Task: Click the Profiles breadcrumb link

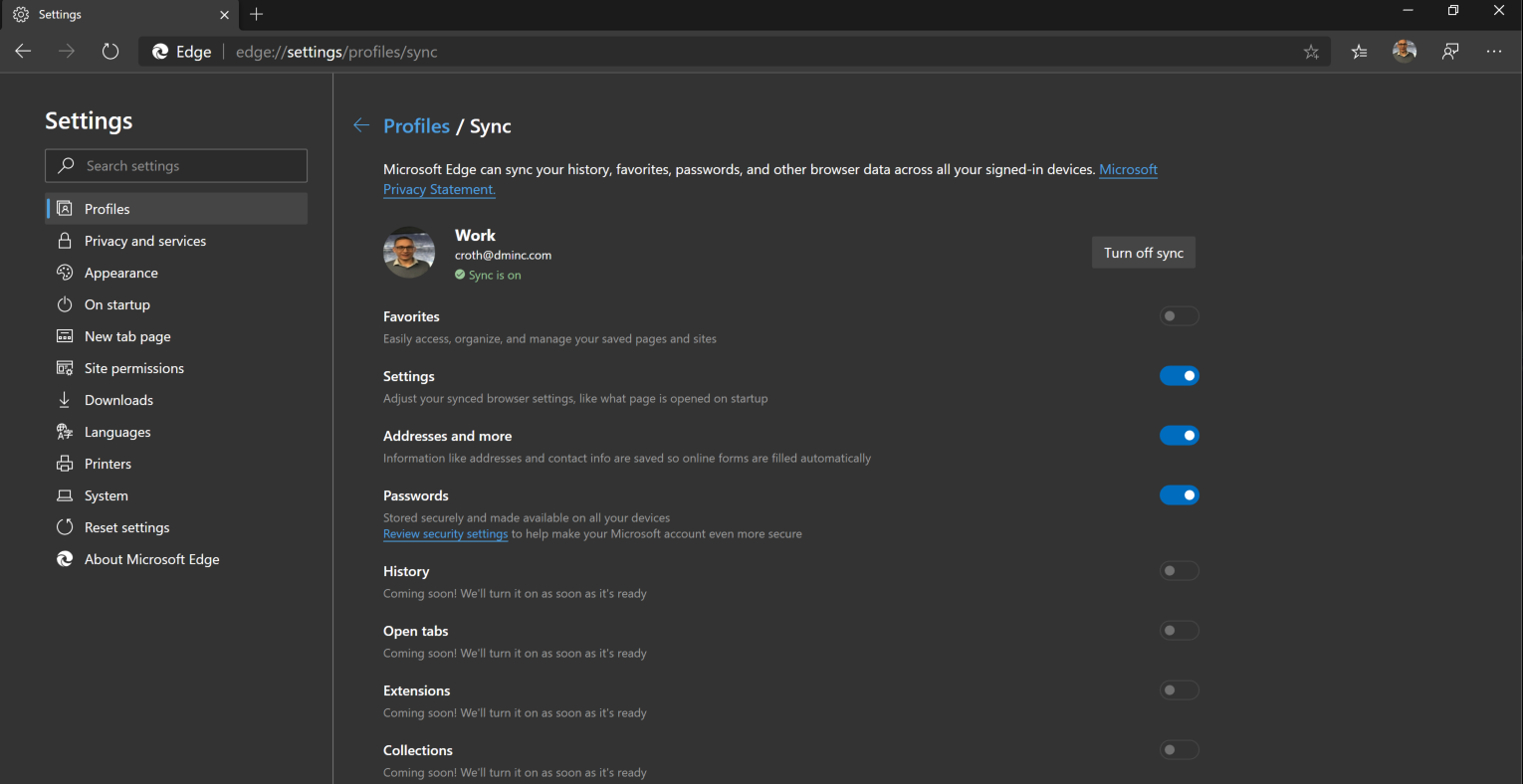Action: point(416,126)
